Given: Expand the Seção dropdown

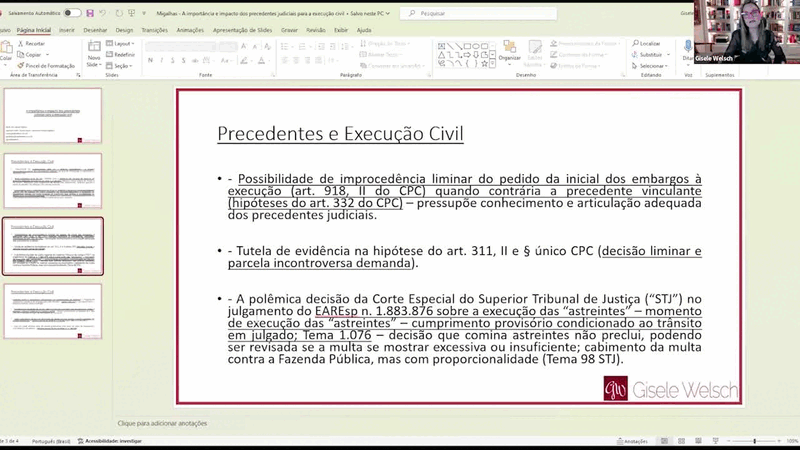Looking at the screenshot, I should click(x=119, y=65).
